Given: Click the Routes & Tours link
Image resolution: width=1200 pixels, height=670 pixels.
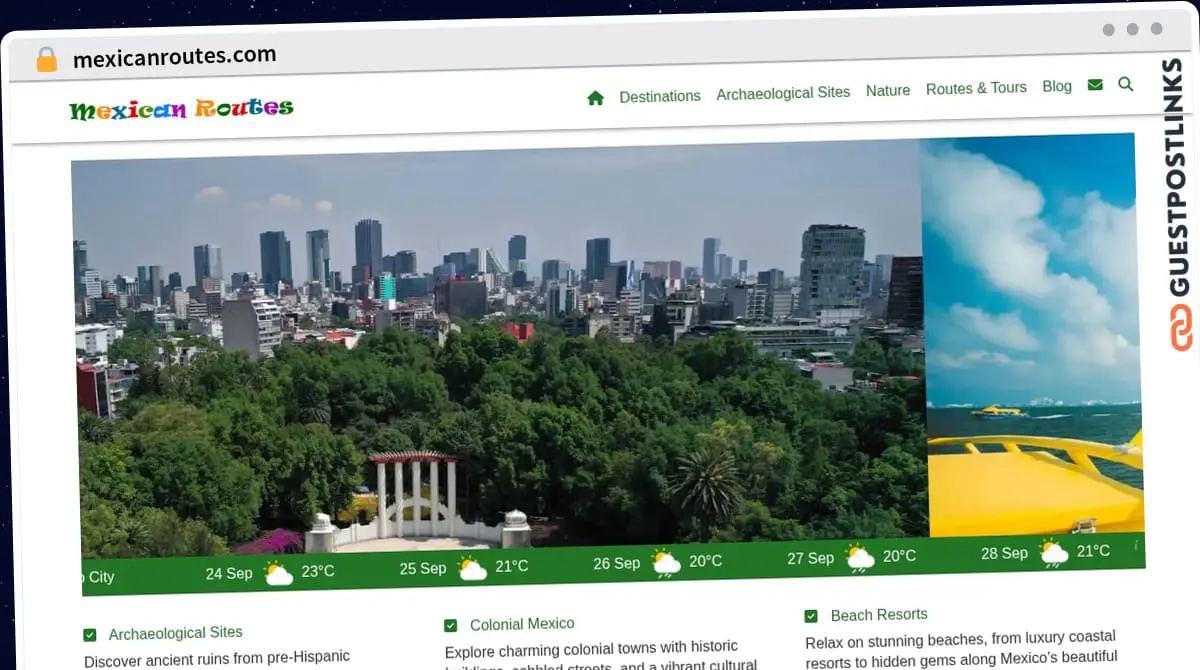Looking at the screenshot, I should click(976, 88).
